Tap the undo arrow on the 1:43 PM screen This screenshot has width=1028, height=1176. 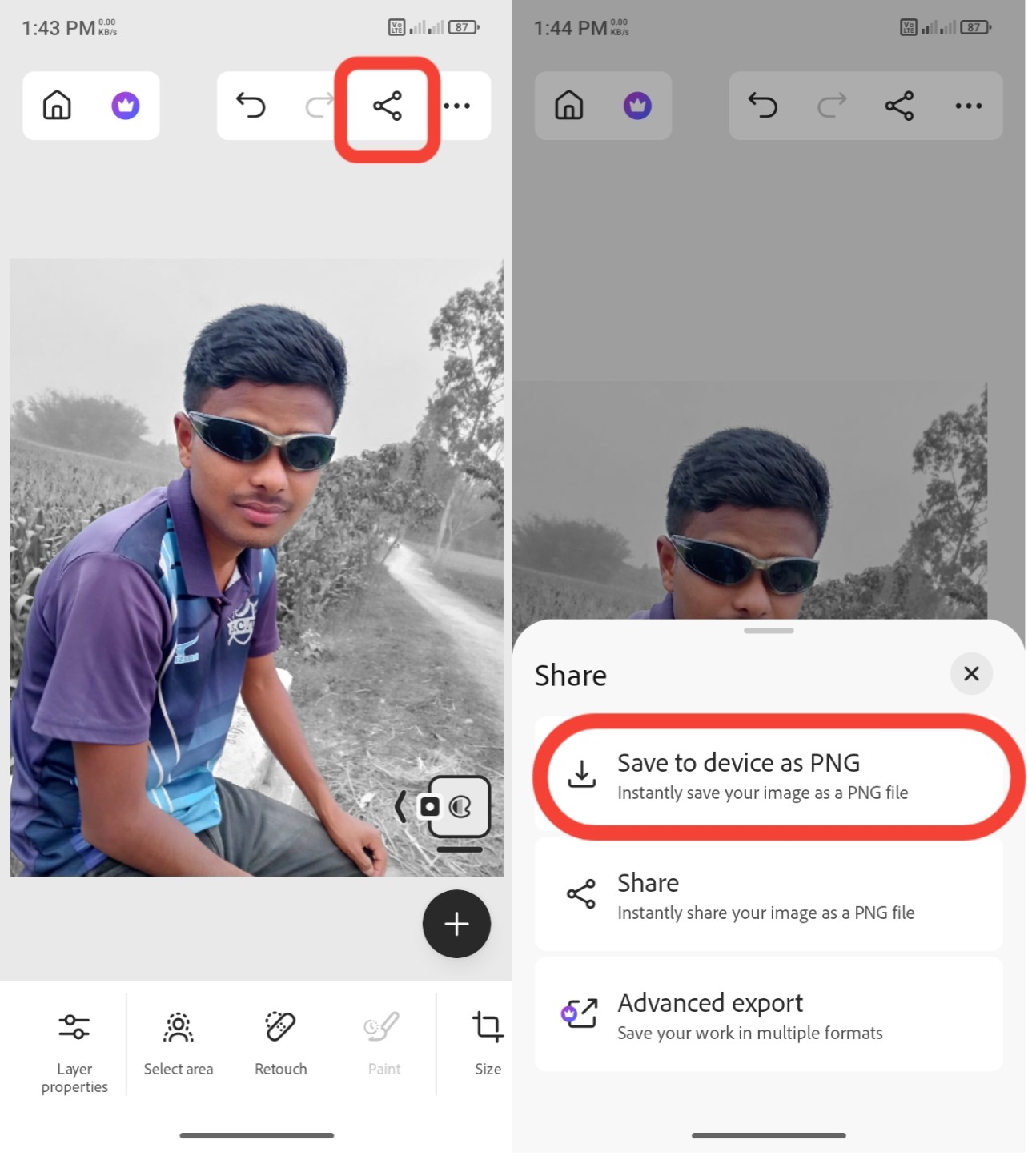tap(251, 106)
